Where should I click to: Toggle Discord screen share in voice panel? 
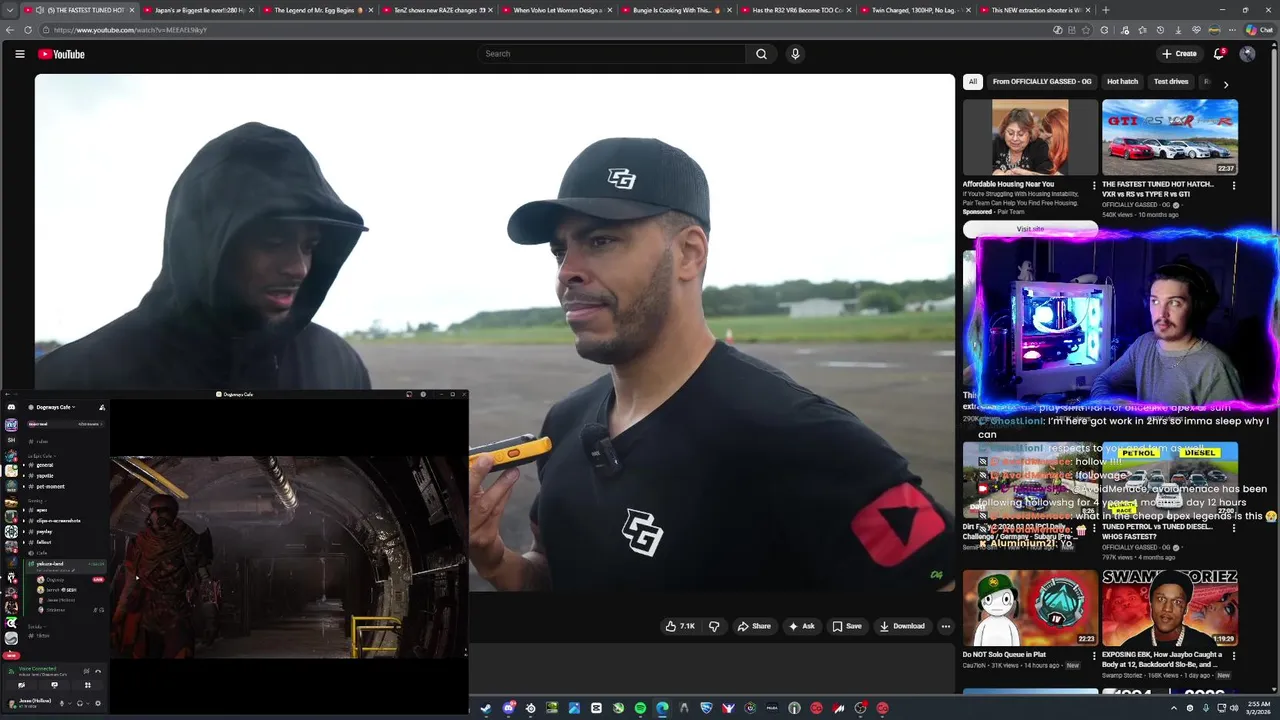click(55, 685)
